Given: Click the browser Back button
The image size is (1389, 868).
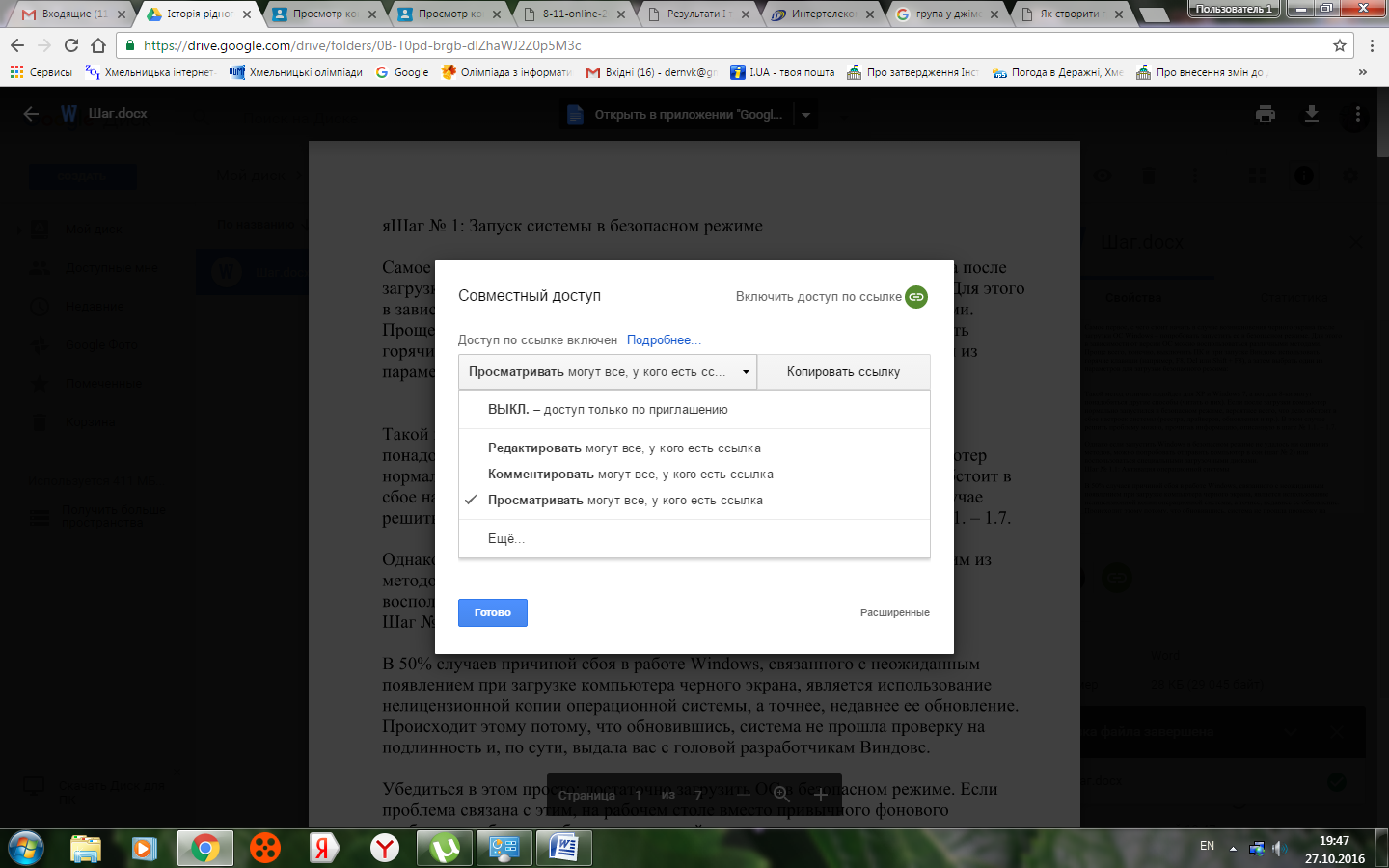Looking at the screenshot, I should tap(17, 45).
